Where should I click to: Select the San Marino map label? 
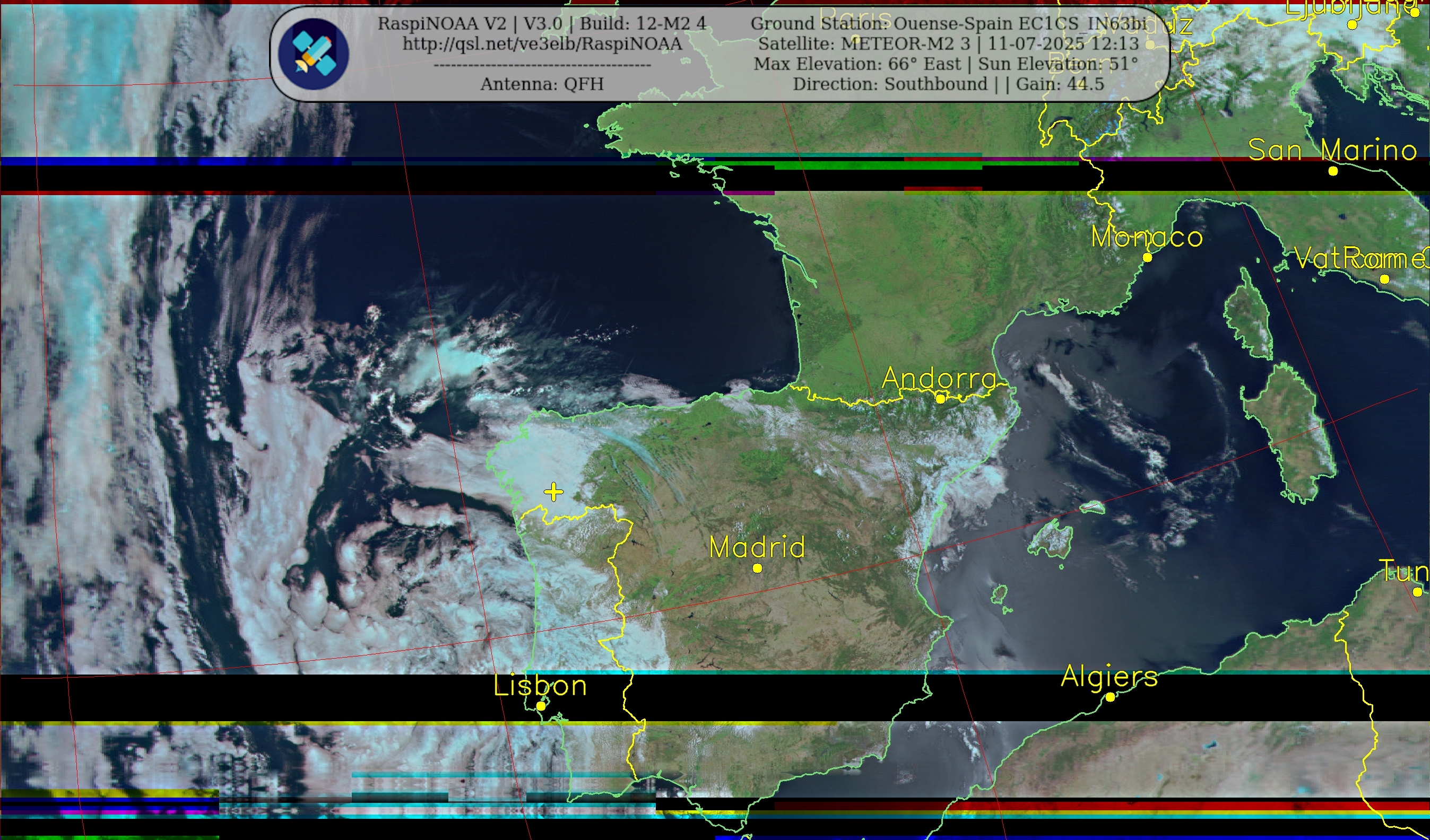(1332, 150)
